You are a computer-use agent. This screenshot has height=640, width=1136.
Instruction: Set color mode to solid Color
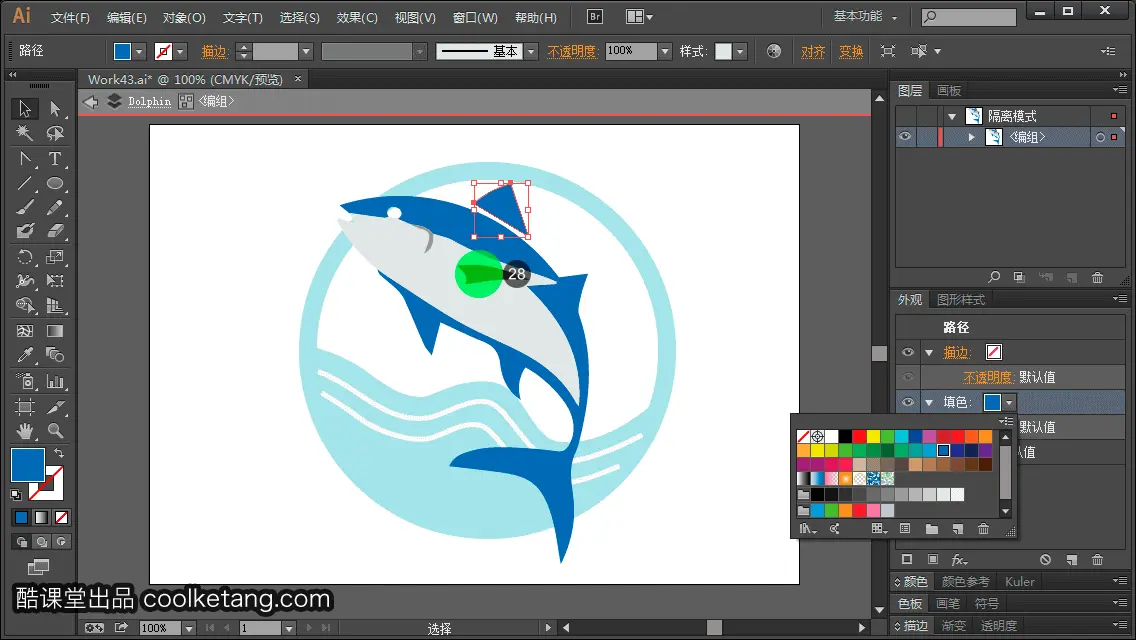pyautogui.click(x=21, y=518)
